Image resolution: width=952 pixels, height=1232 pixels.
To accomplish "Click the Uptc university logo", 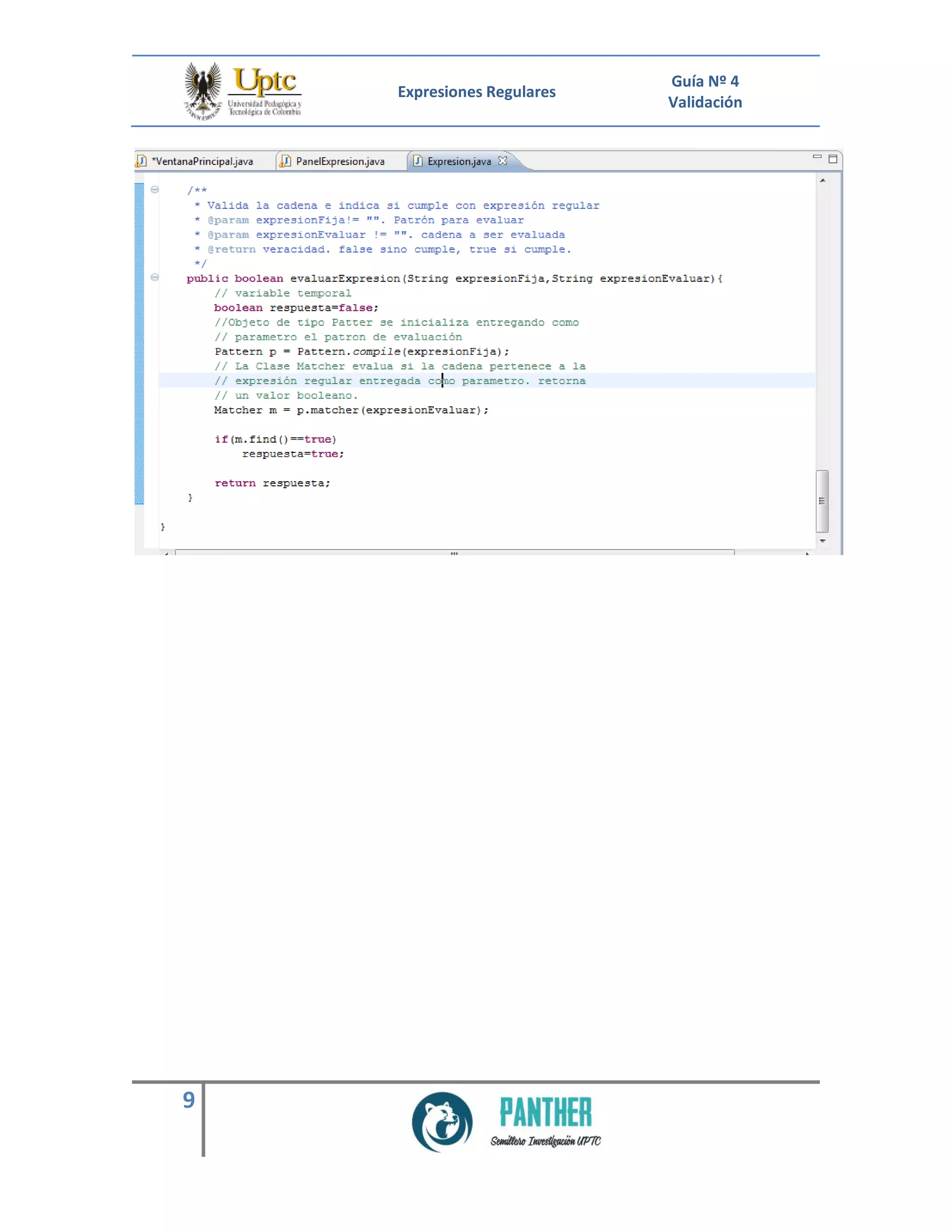I will pyautogui.click(x=243, y=91).
